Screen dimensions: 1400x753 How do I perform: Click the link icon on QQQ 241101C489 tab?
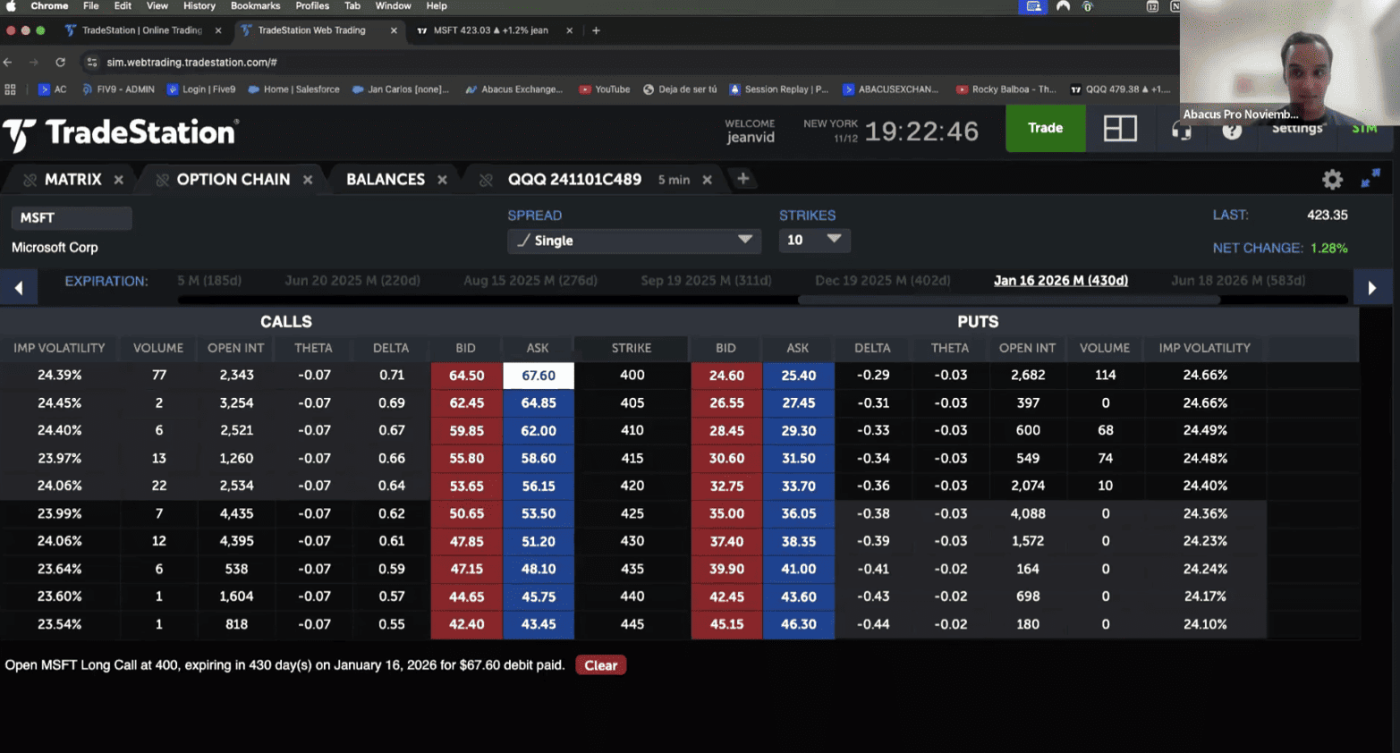pyautogui.click(x=487, y=180)
